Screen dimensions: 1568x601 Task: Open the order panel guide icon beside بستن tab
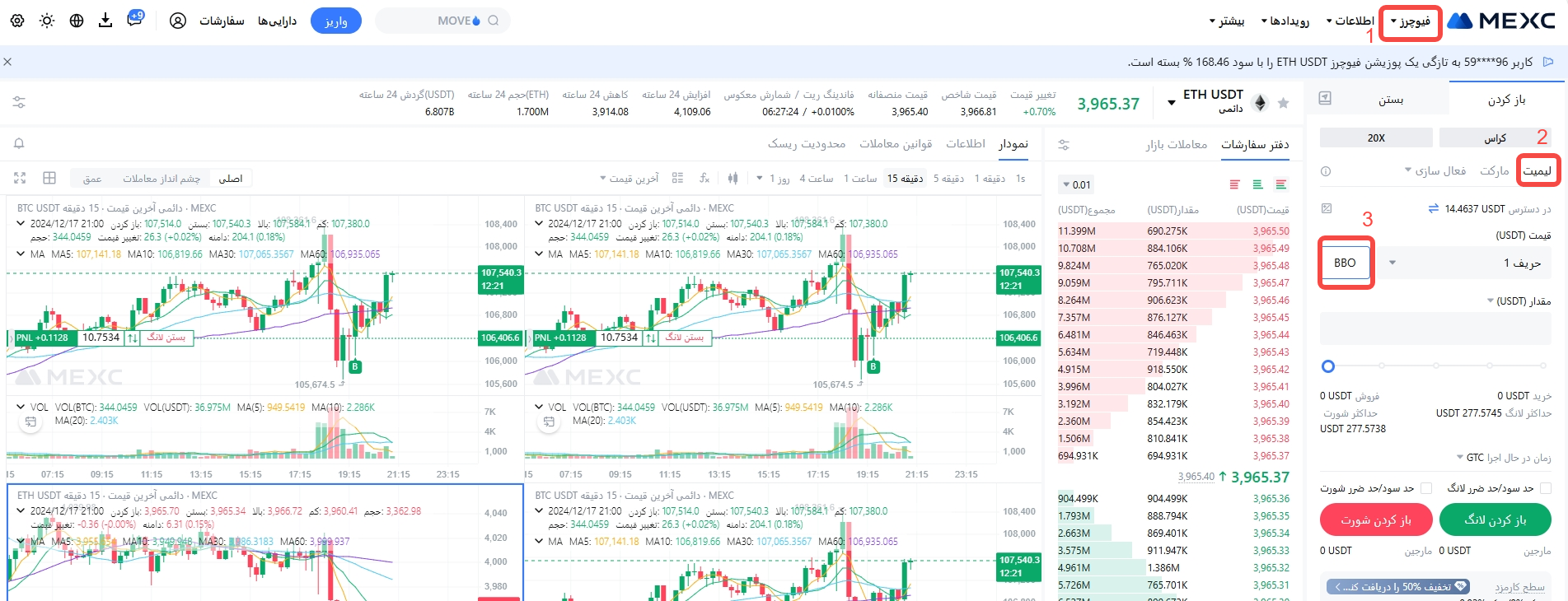point(1325,98)
